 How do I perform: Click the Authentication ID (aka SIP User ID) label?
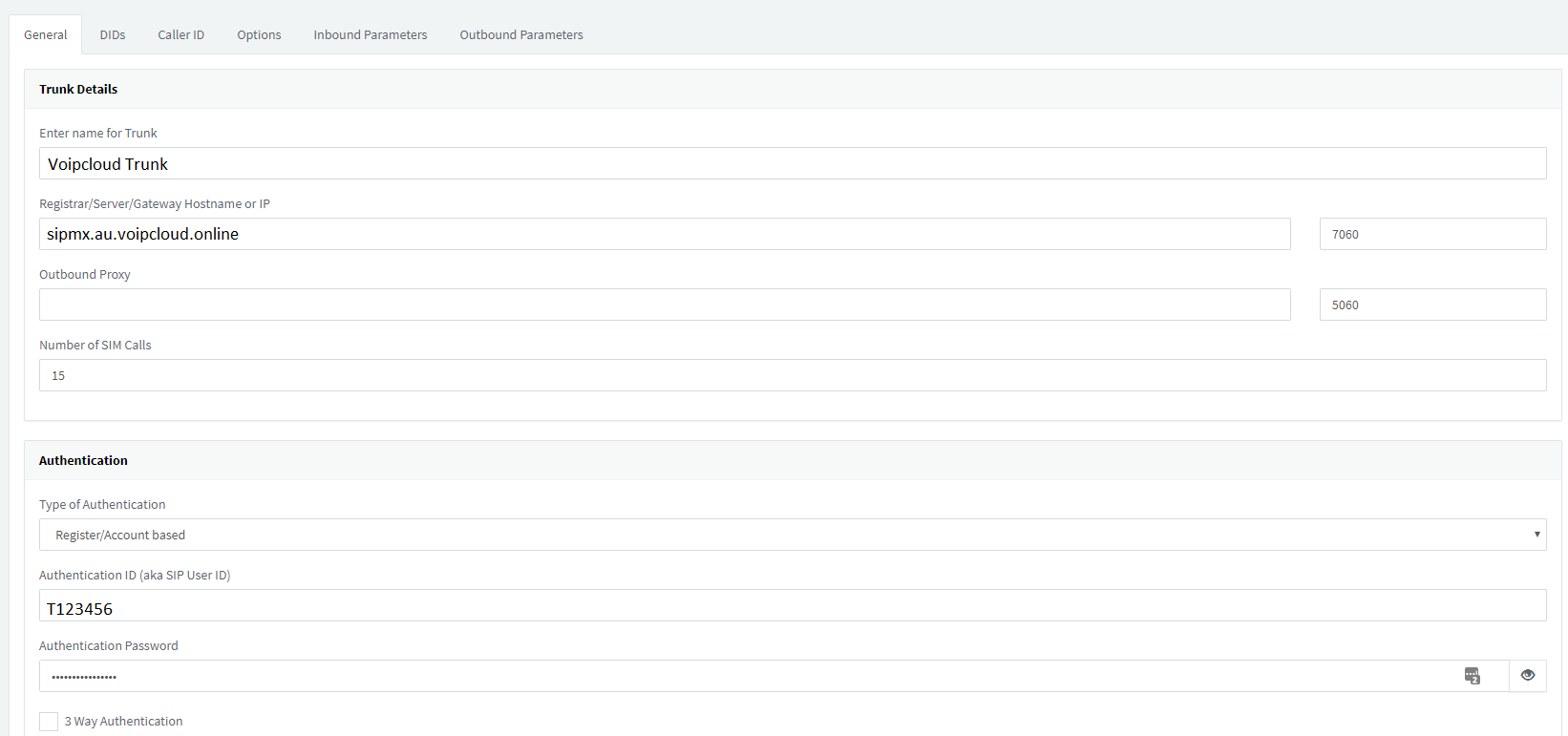[x=135, y=575]
